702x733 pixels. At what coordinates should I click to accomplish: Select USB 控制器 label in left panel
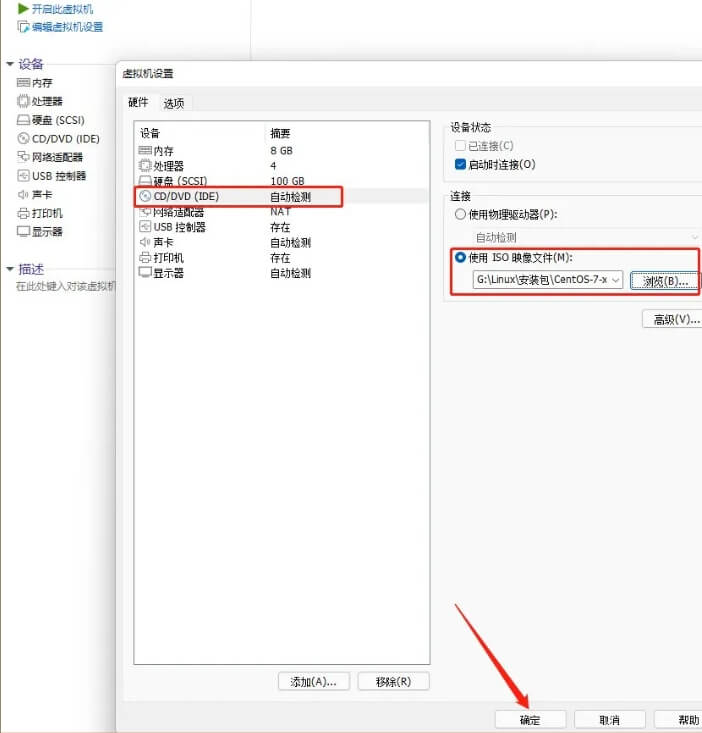click(x=59, y=176)
